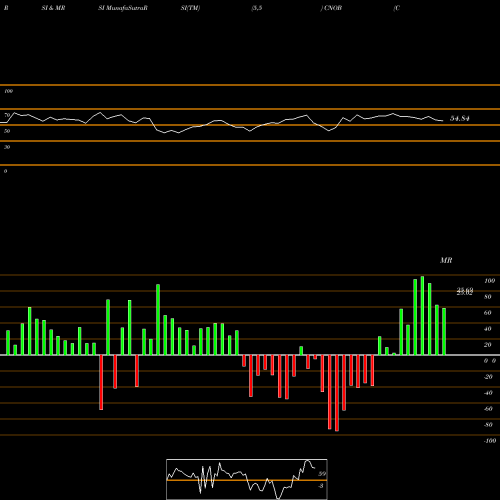Select the CNOB ticker text in header

click(x=333, y=8)
